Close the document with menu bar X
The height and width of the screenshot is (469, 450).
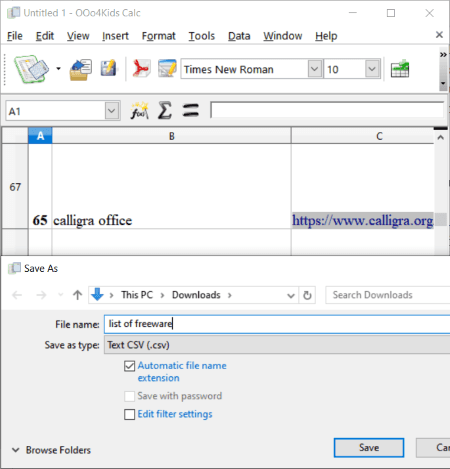coord(439,35)
